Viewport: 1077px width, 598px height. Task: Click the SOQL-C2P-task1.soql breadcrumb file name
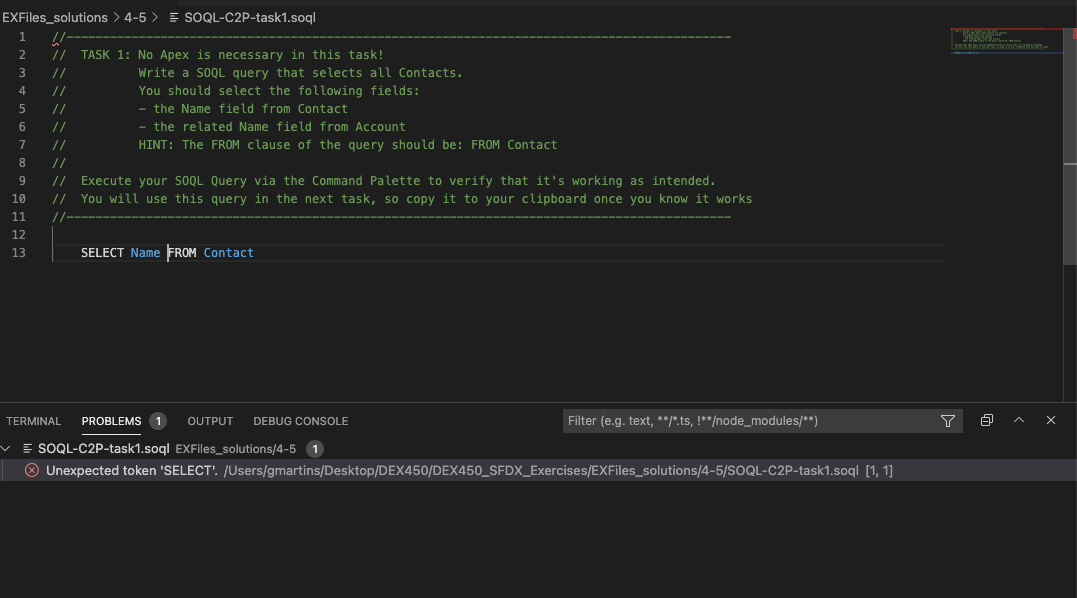250,18
